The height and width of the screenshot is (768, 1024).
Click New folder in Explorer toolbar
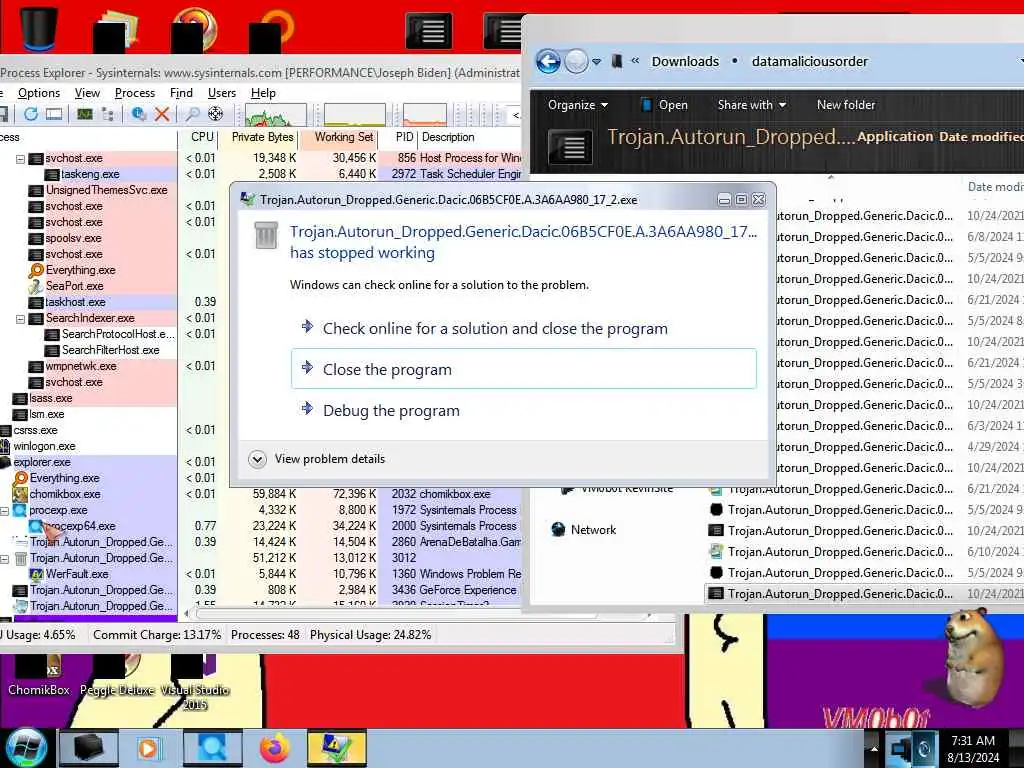[846, 104]
